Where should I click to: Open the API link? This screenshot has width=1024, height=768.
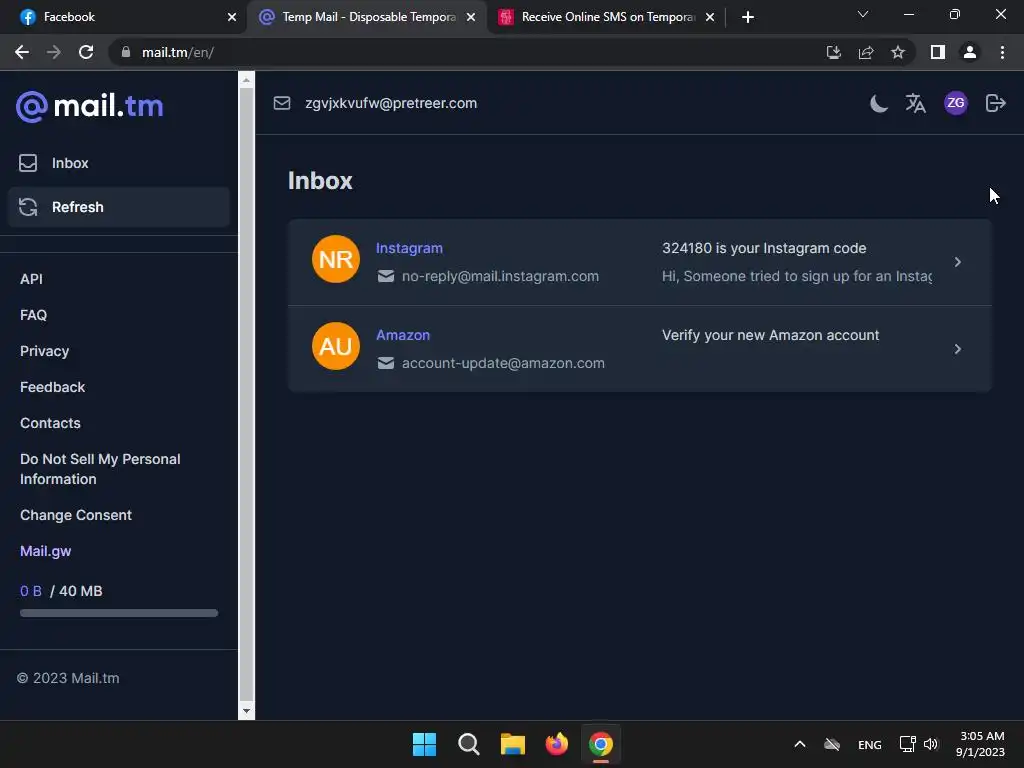(31, 279)
